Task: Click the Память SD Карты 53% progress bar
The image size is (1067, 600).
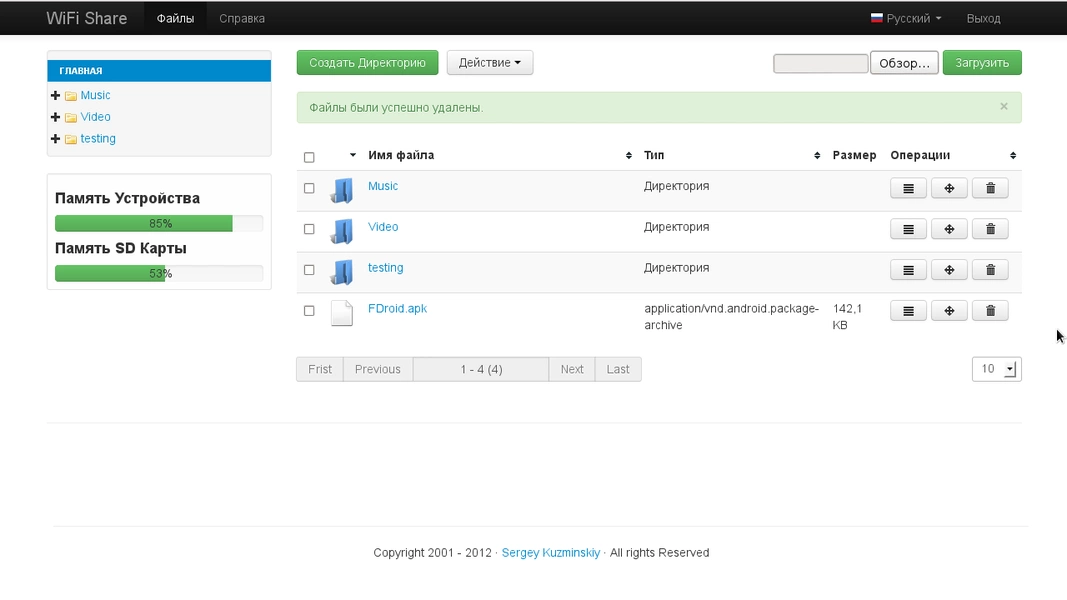Action: click(x=159, y=273)
